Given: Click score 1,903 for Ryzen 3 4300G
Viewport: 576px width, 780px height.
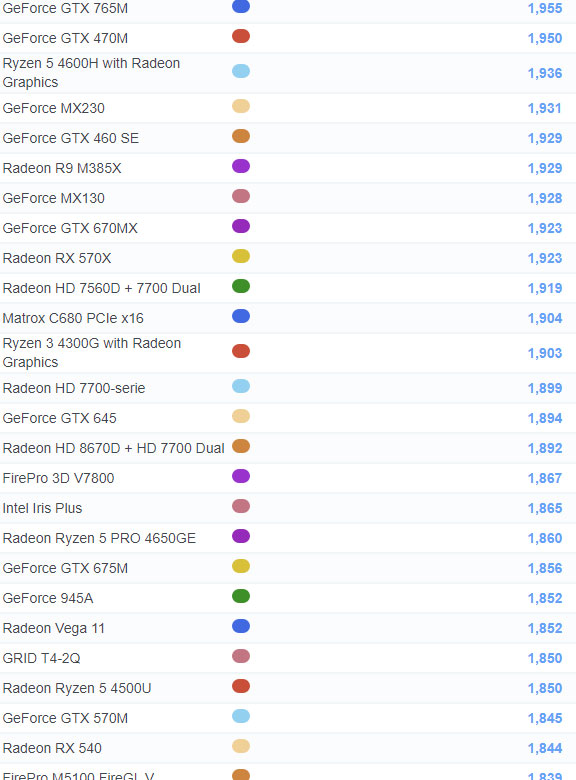Looking at the screenshot, I should [545, 353].
